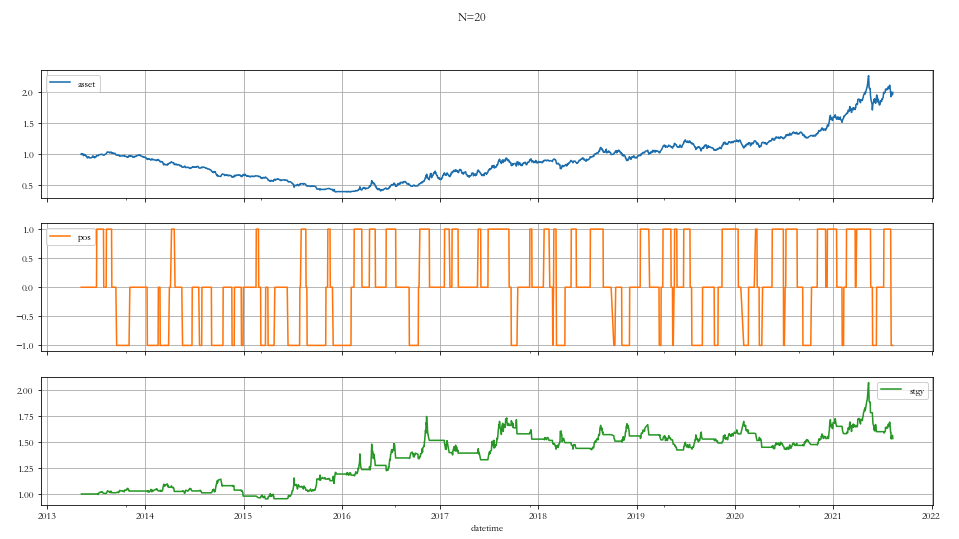Select the blue asset legend line swatch
Viewport: 959px width, 539px height.
pyautogui.click(x=62, y=84)
